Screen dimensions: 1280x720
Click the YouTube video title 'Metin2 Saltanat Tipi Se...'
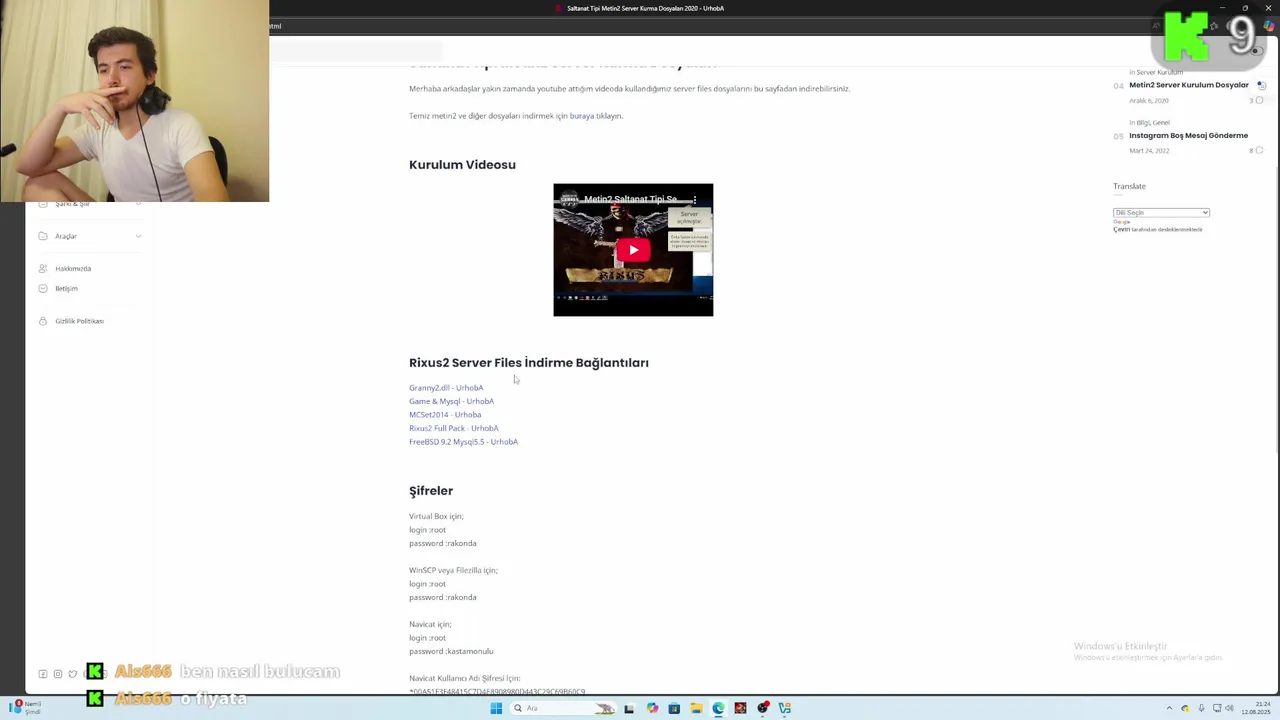(632, 199)
